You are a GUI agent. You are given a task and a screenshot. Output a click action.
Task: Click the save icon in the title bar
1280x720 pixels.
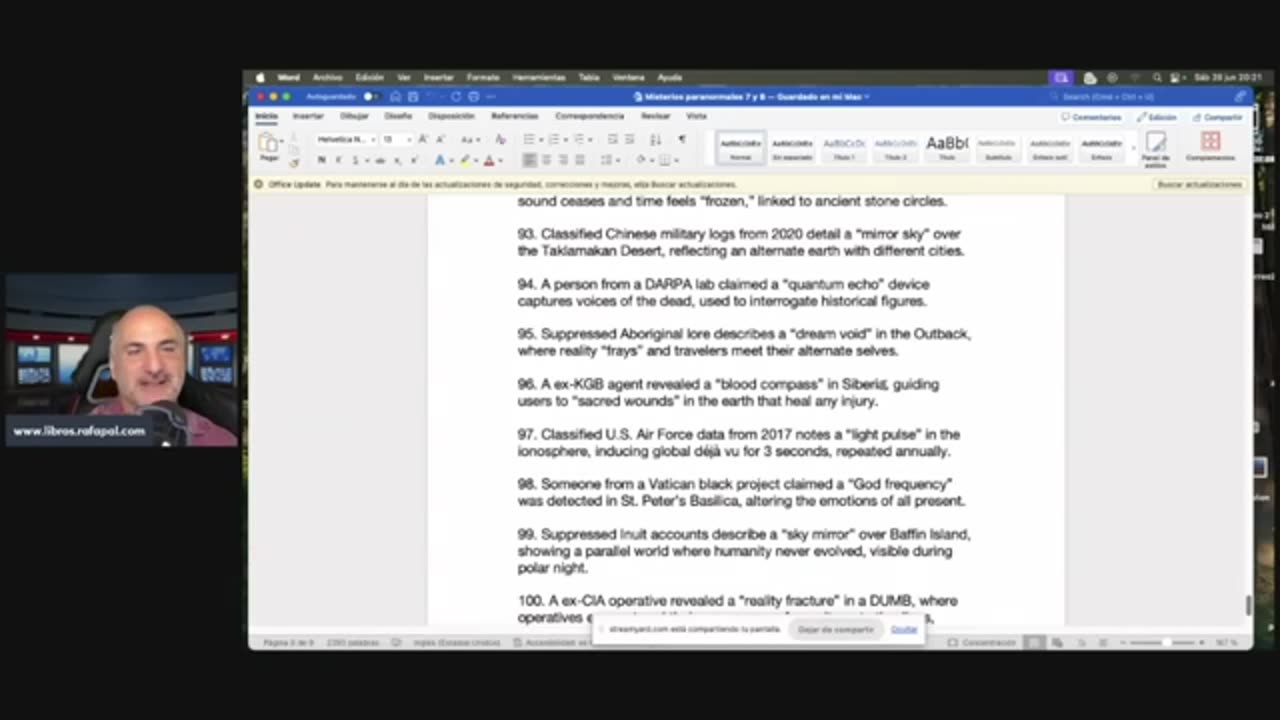point(413,97)
